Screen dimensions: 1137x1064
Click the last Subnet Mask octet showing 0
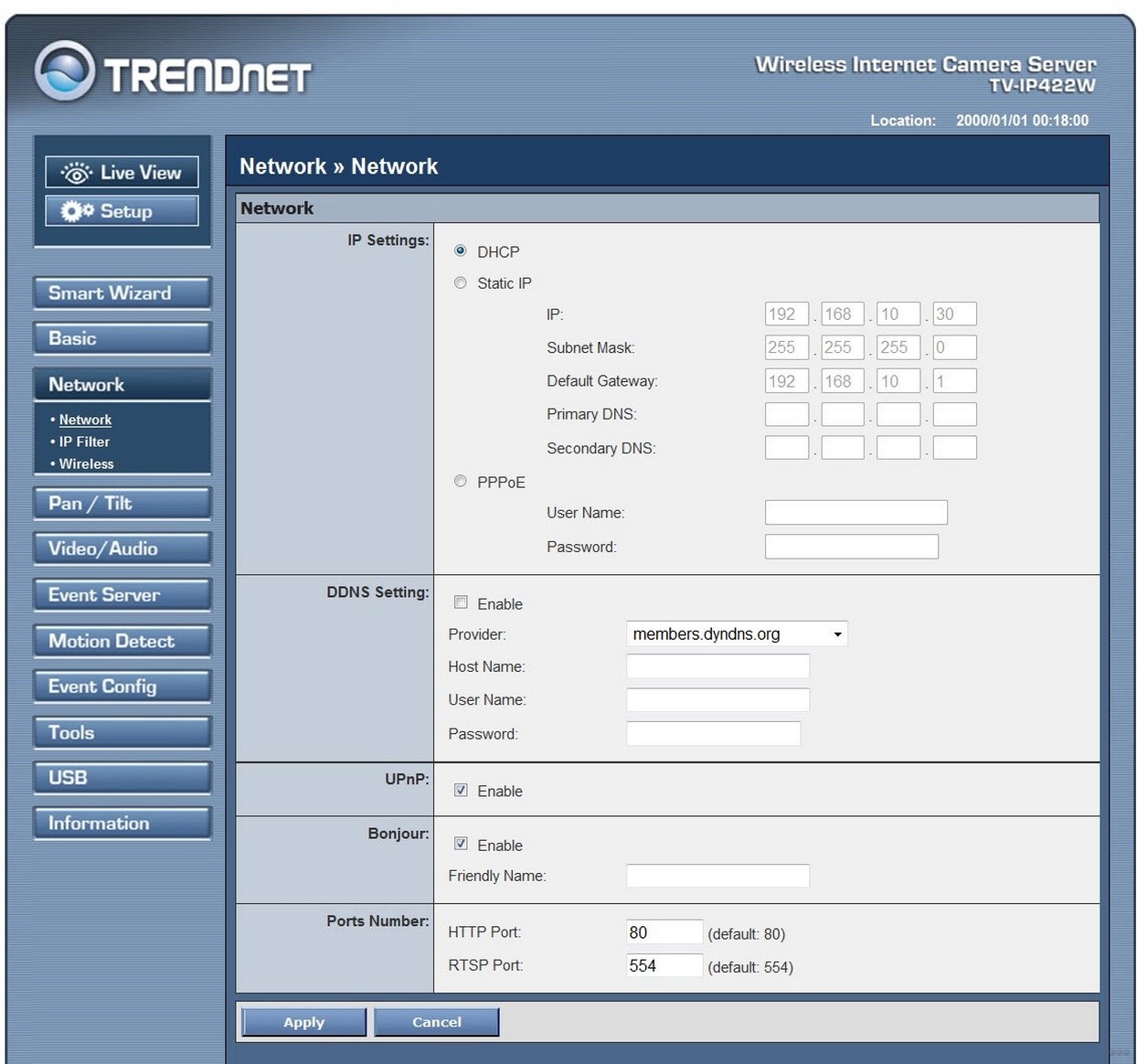coord(954,347)
